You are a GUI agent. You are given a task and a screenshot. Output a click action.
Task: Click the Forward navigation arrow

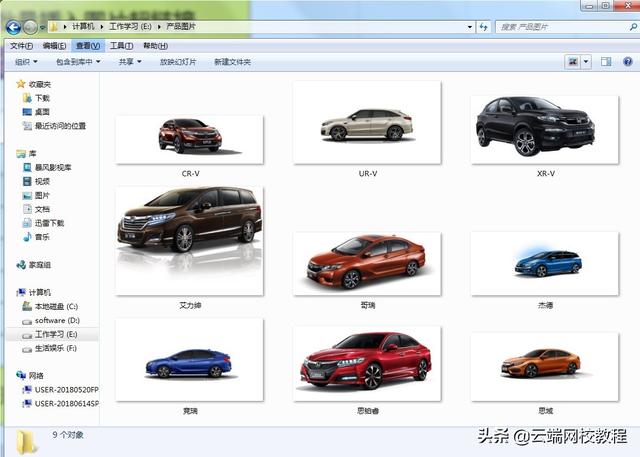coord(30,27)
